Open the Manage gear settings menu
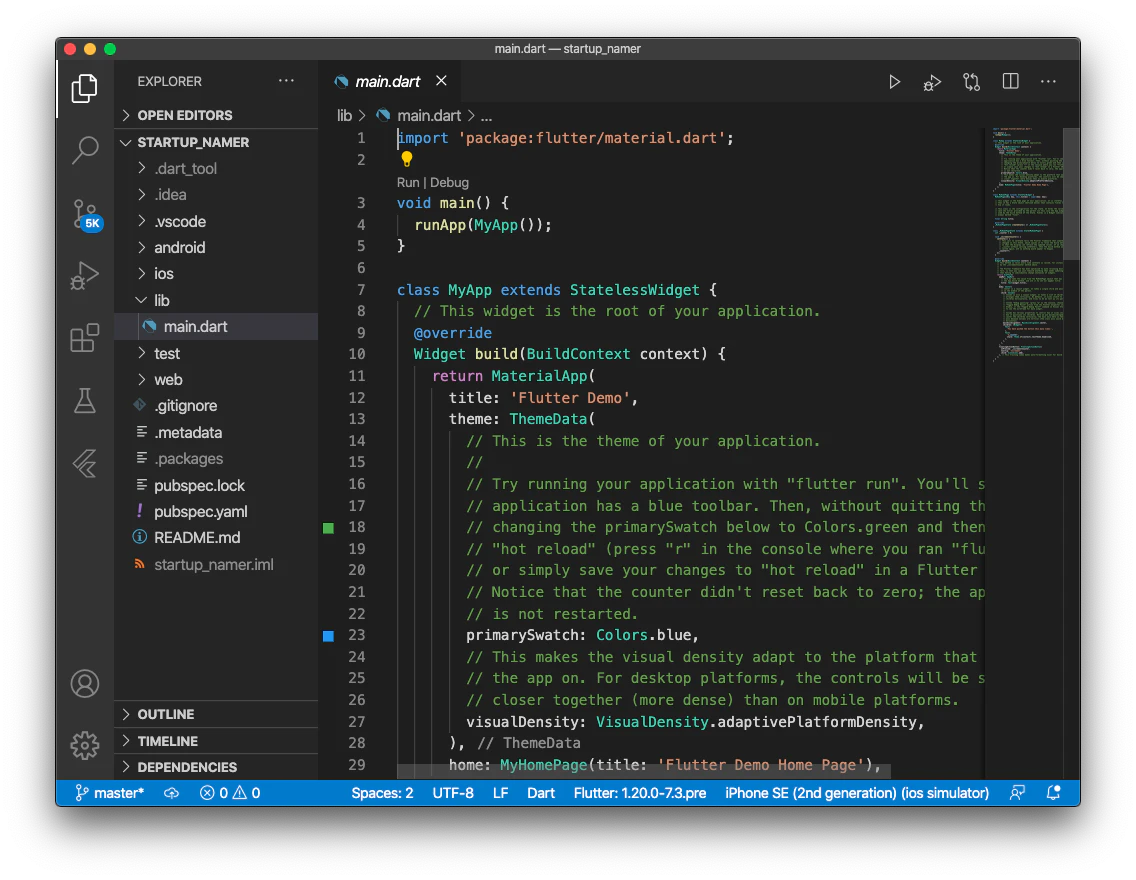Image resolution: width=1136 pixels, height=880 pixels. (85, 745)
